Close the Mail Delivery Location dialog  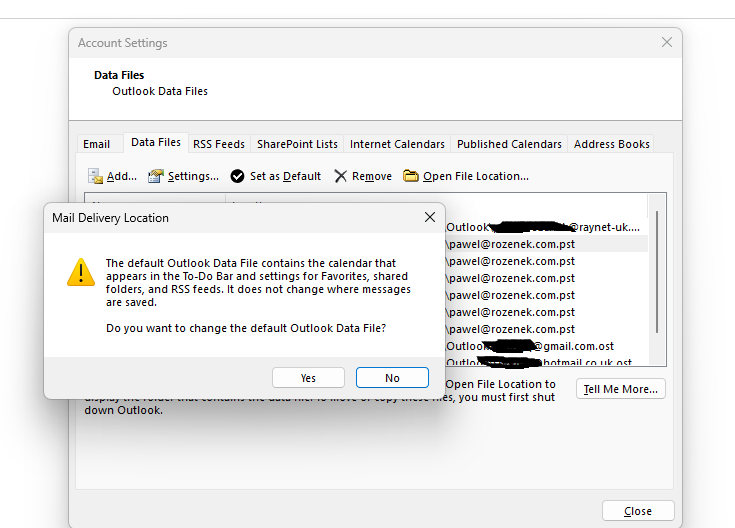[x=430, y=217]
